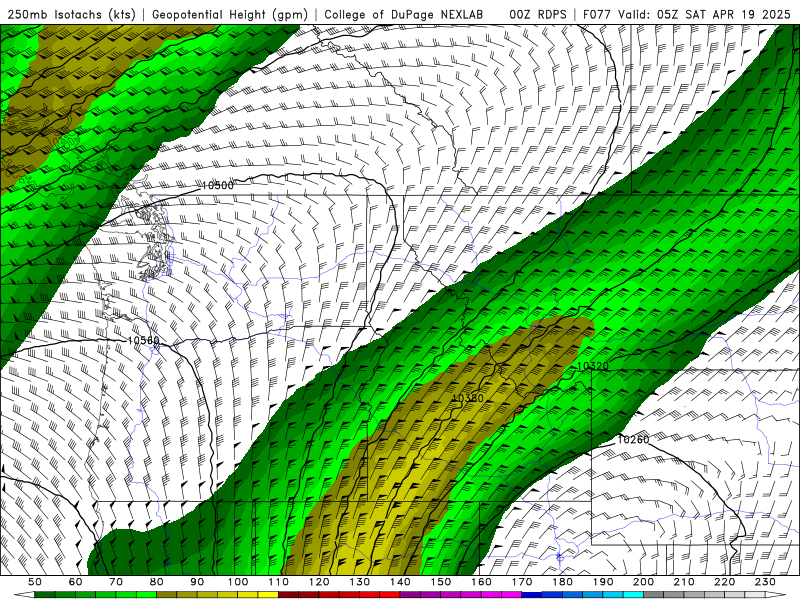The height and width of the screenshot is (600, 800).
Task: Click the 50 value on the color scale
Action: point(35,582)
